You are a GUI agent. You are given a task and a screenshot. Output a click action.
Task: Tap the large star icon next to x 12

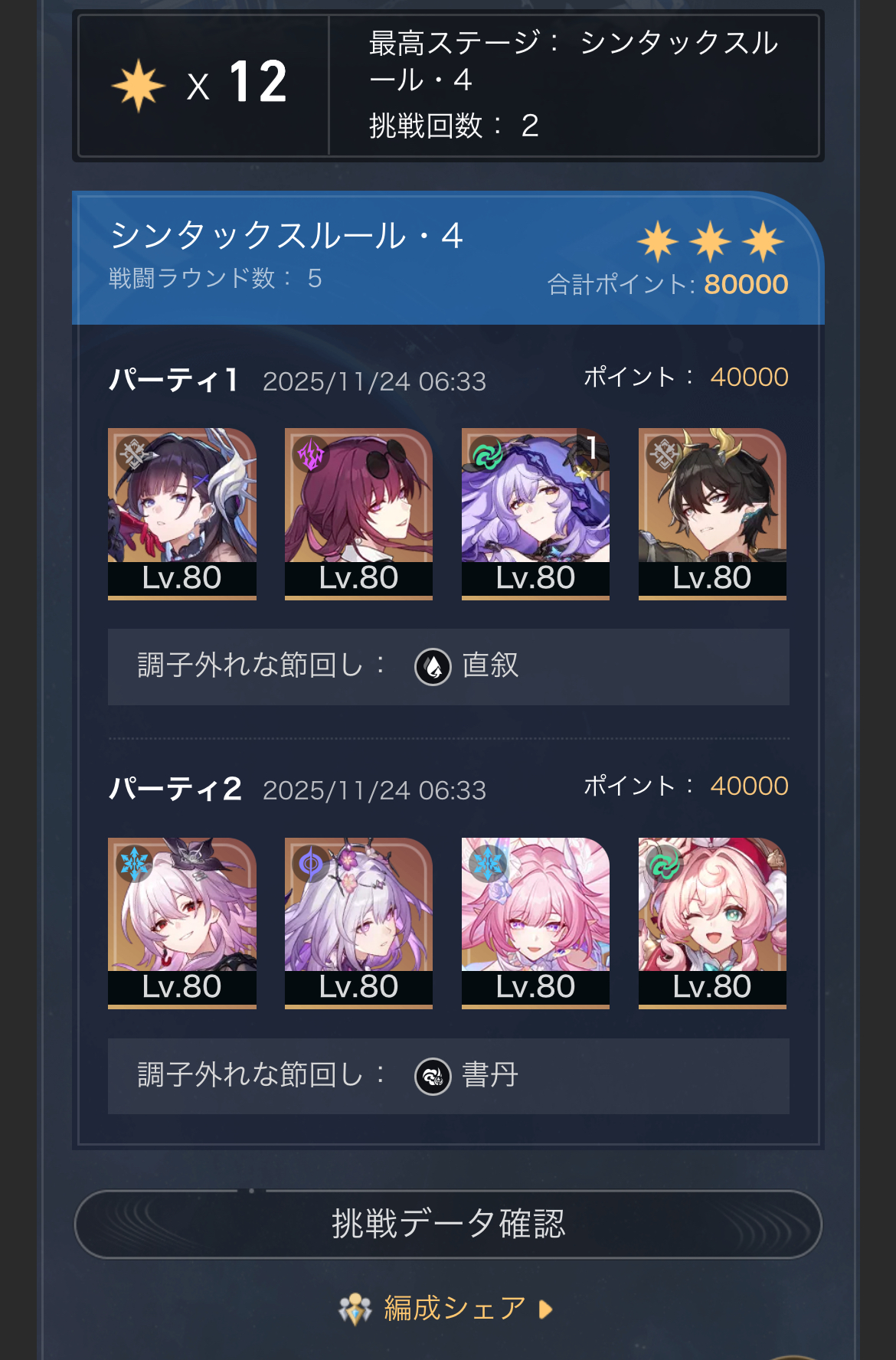point(139,85)
